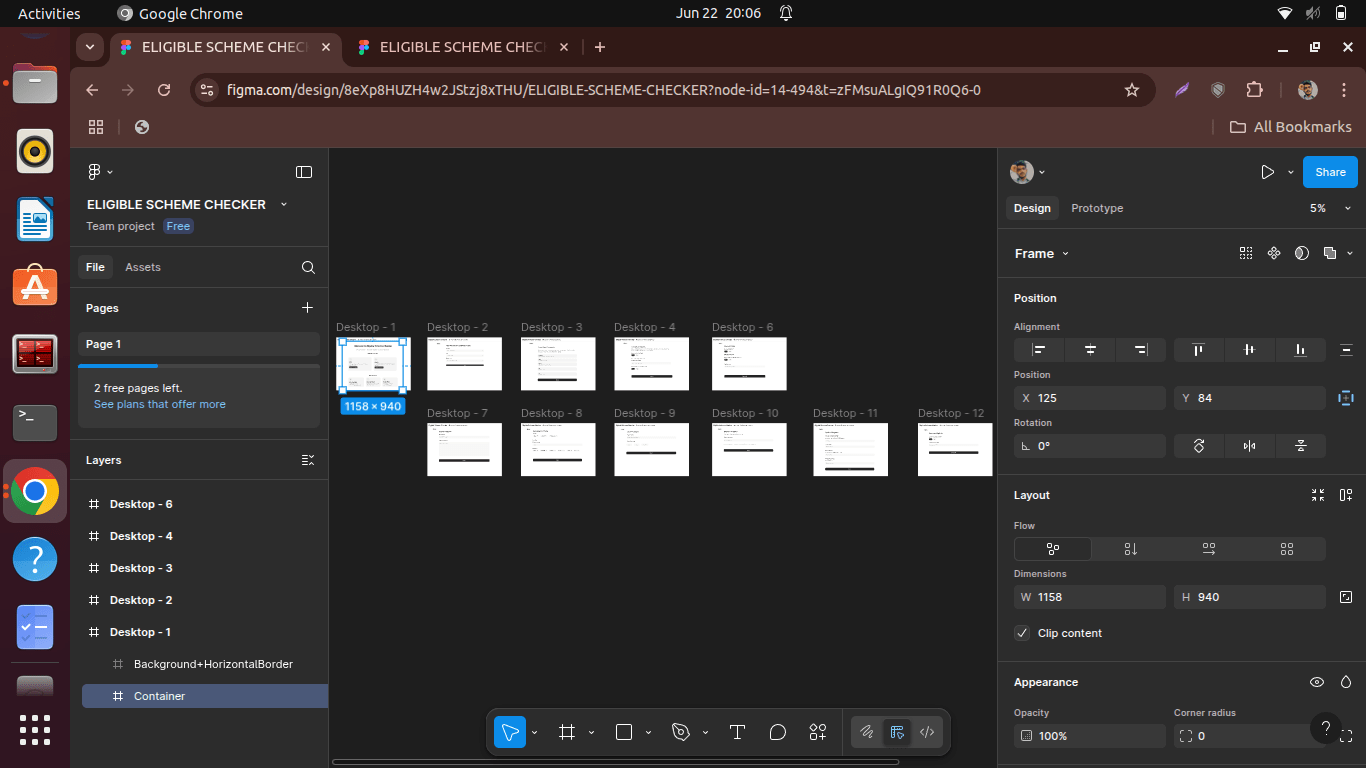The height and width of the screenshot is (768, 1366).
Task: Expand the Frame type dropdown
Action: pos(1042,253)
